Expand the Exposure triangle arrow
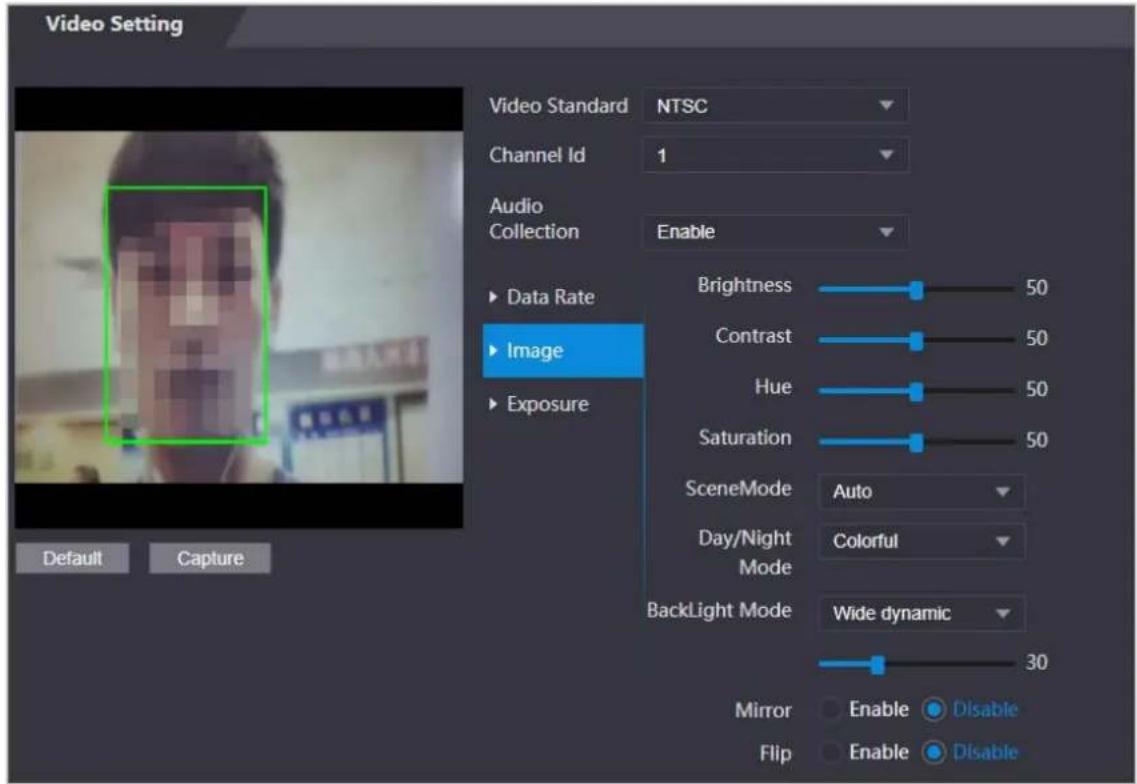Screen dimensions: 1137x784 click(494, 404)
